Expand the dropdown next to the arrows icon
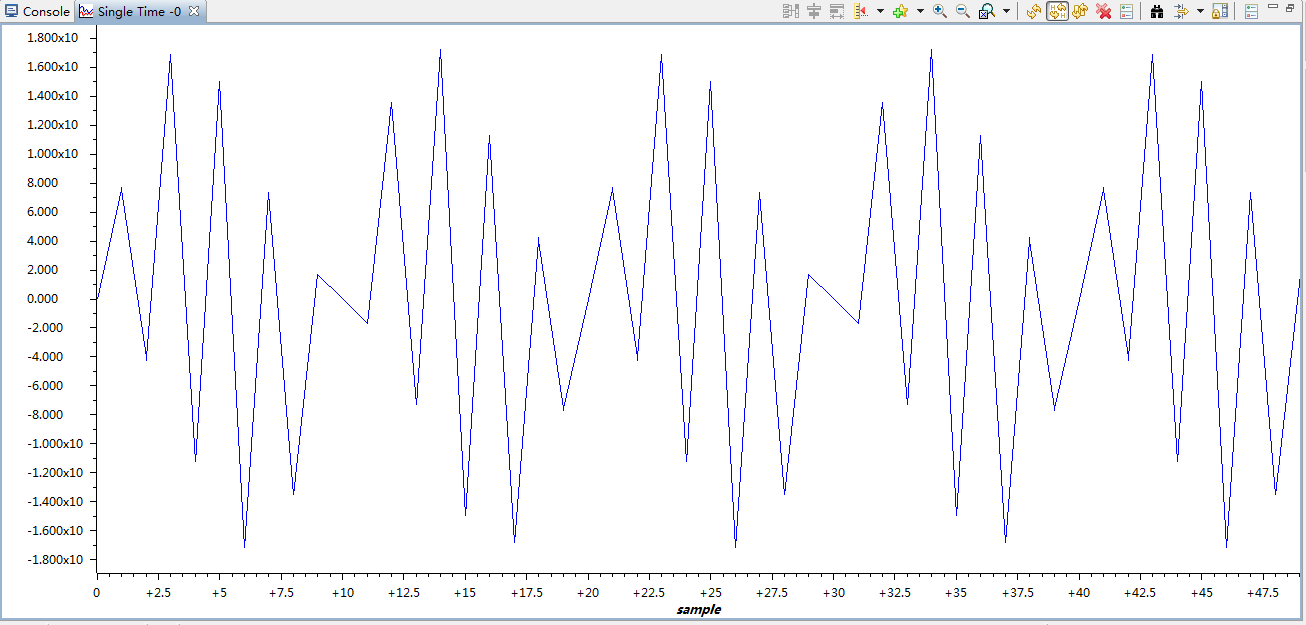This screenshot has width=1306, height=625. 1200,11
